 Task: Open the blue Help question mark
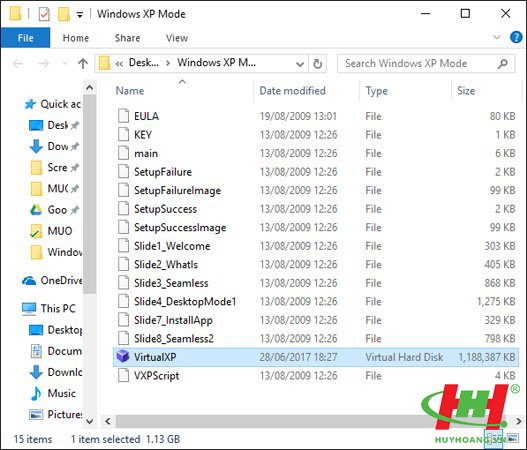click(x=516, y=37)
